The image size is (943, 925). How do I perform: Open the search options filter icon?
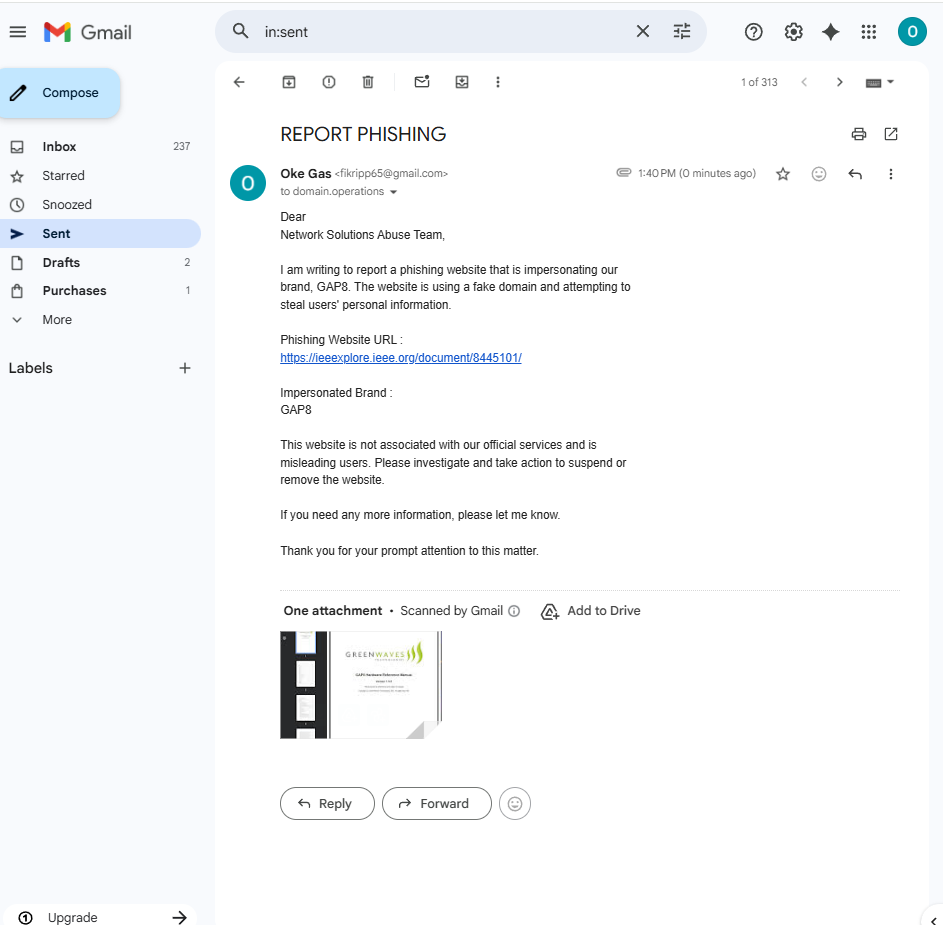tap(681, 31)
